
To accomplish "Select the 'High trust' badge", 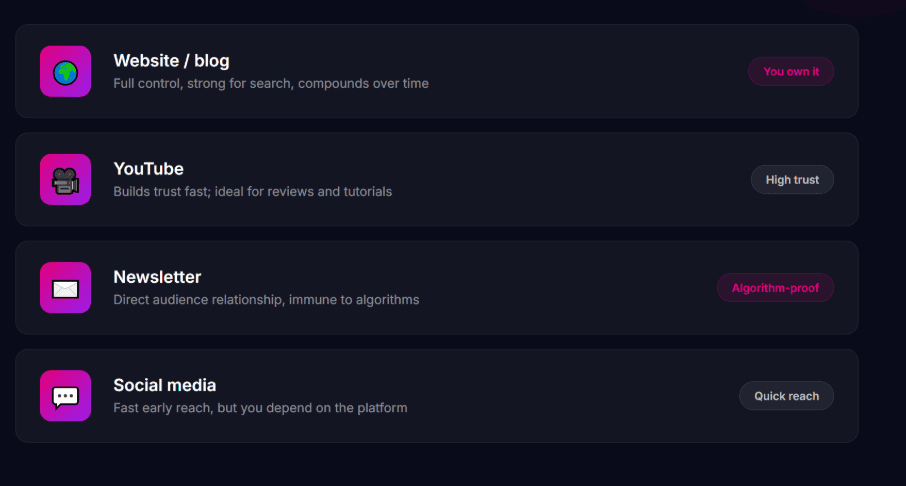I will pos(792,180).
